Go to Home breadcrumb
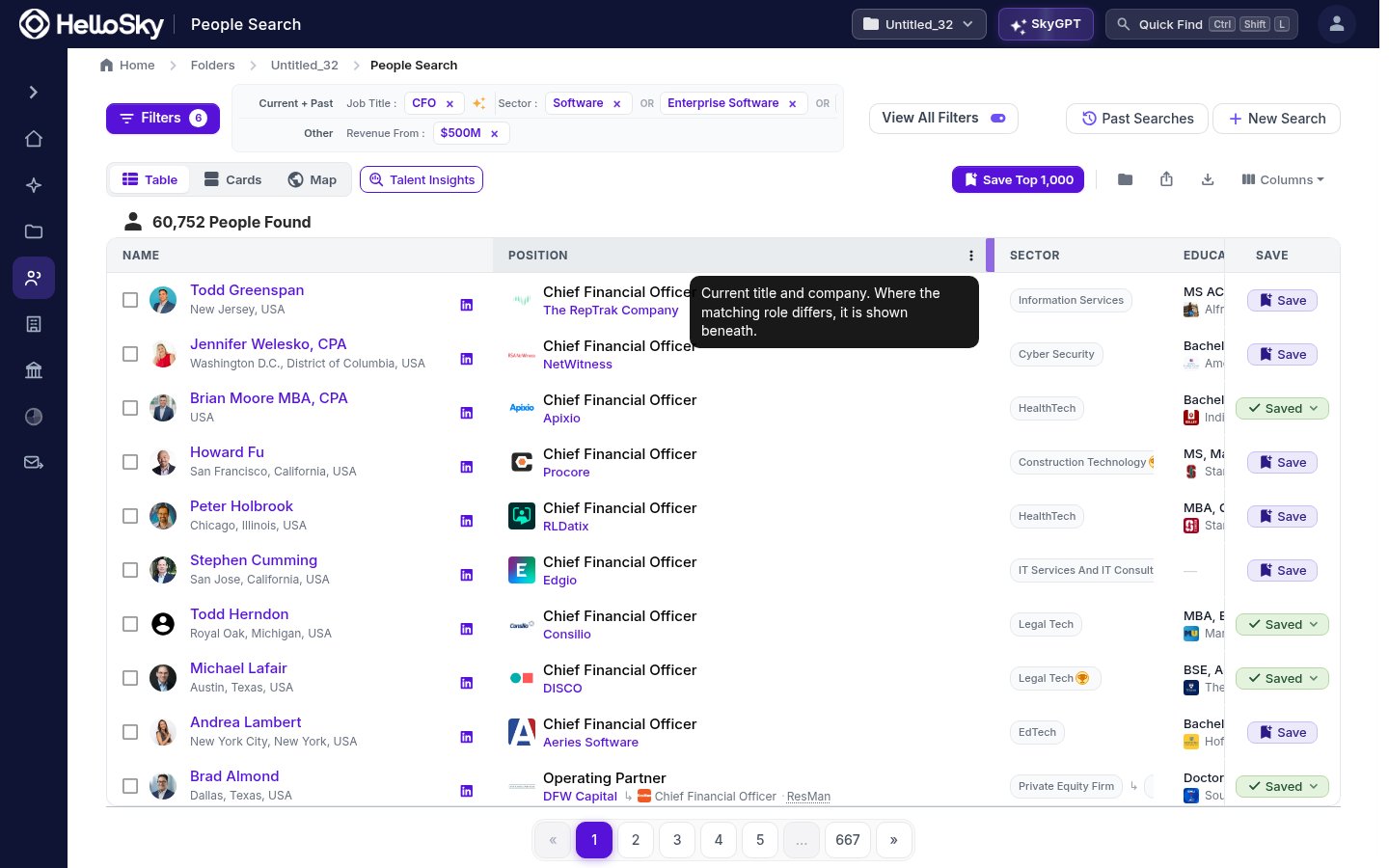The height and width of the screenshot is (868, 1389). tap(127, 66)
